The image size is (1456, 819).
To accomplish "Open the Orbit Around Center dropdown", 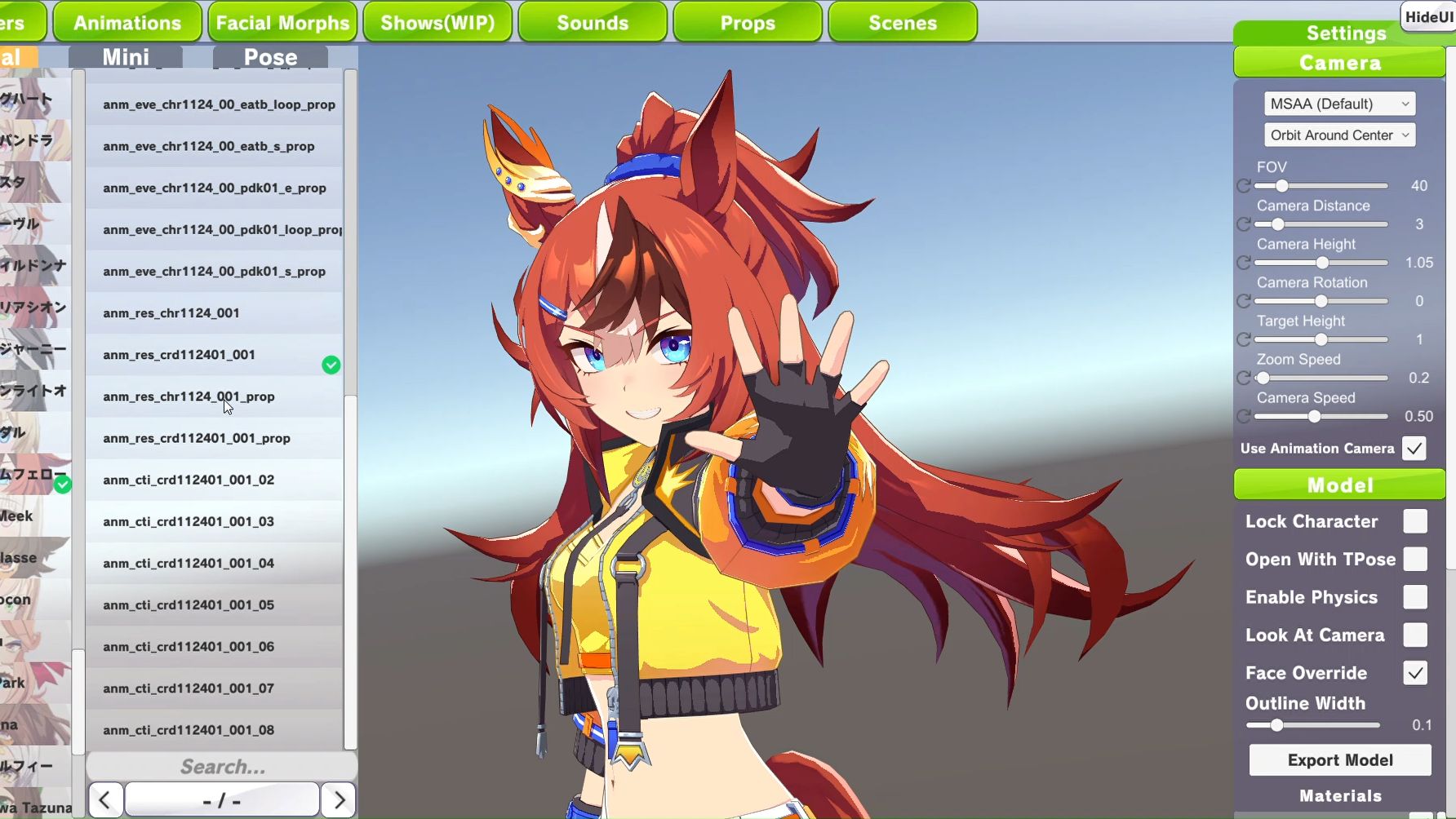I will pyautogui.click(x=1339, y=135).
